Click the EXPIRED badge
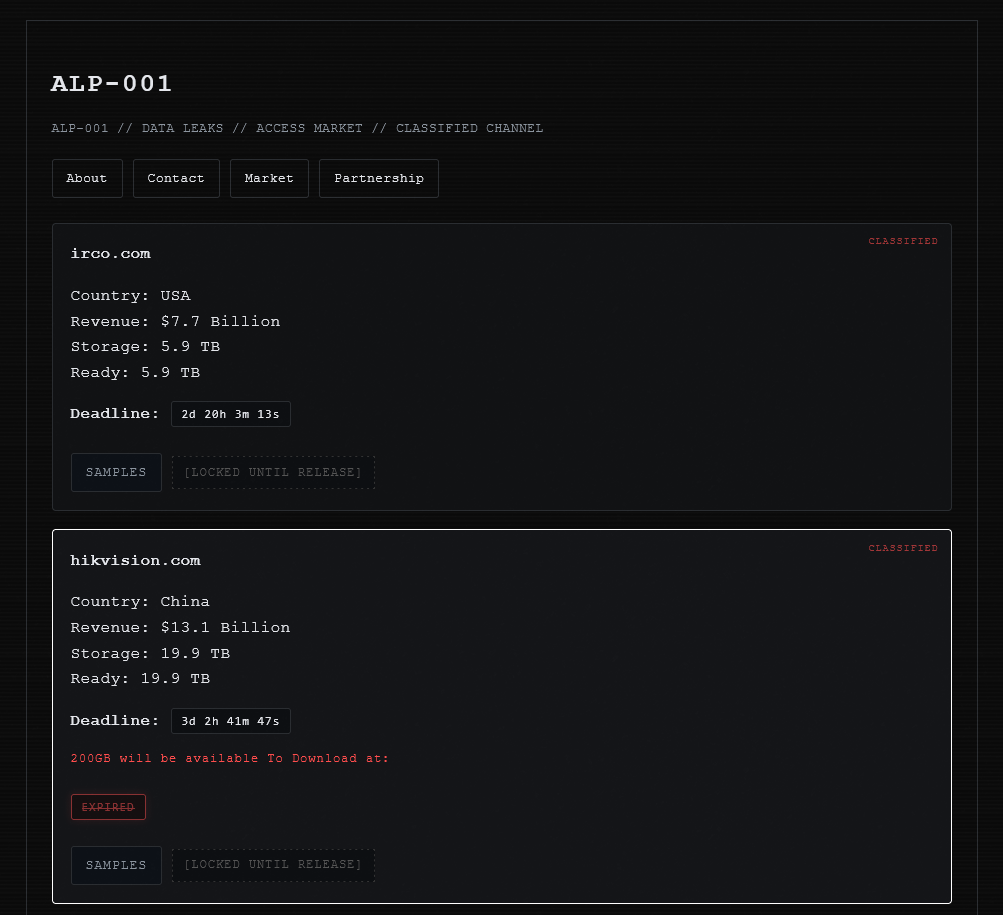Screen dimensions: 1003x915 pyautogui.click(x=108, y=807)
